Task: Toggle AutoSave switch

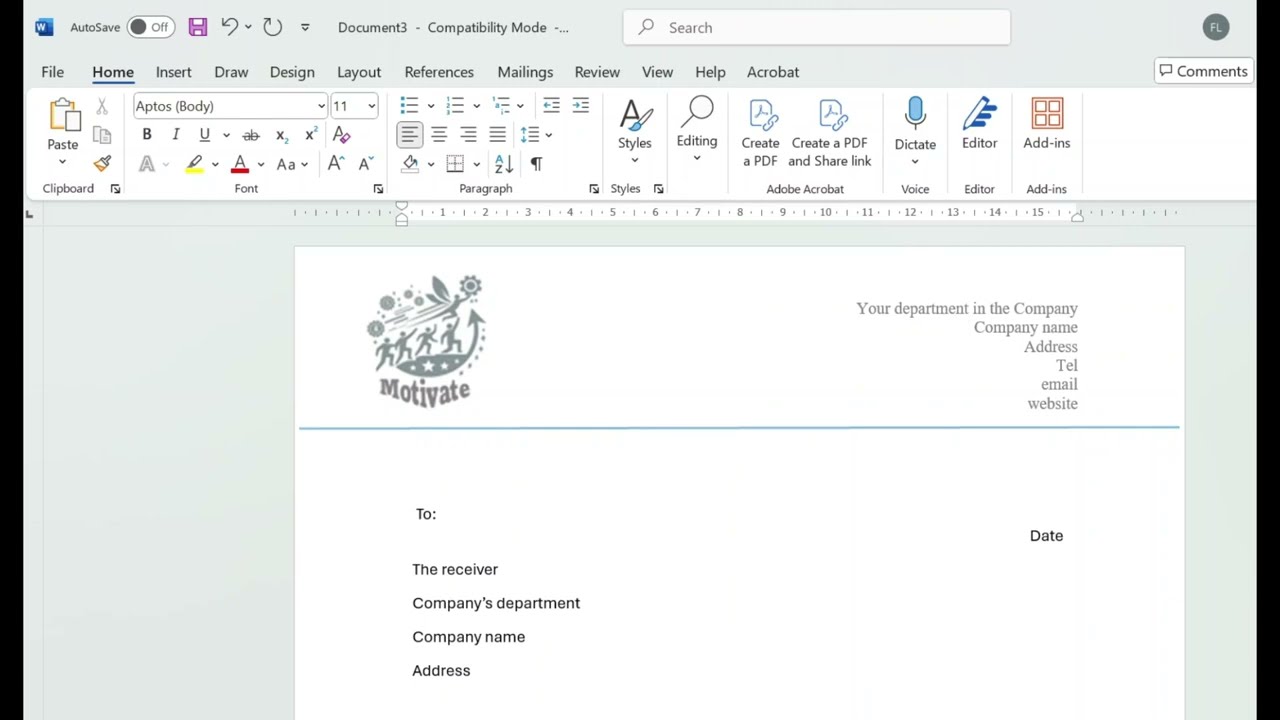Action: click(150, 27)
